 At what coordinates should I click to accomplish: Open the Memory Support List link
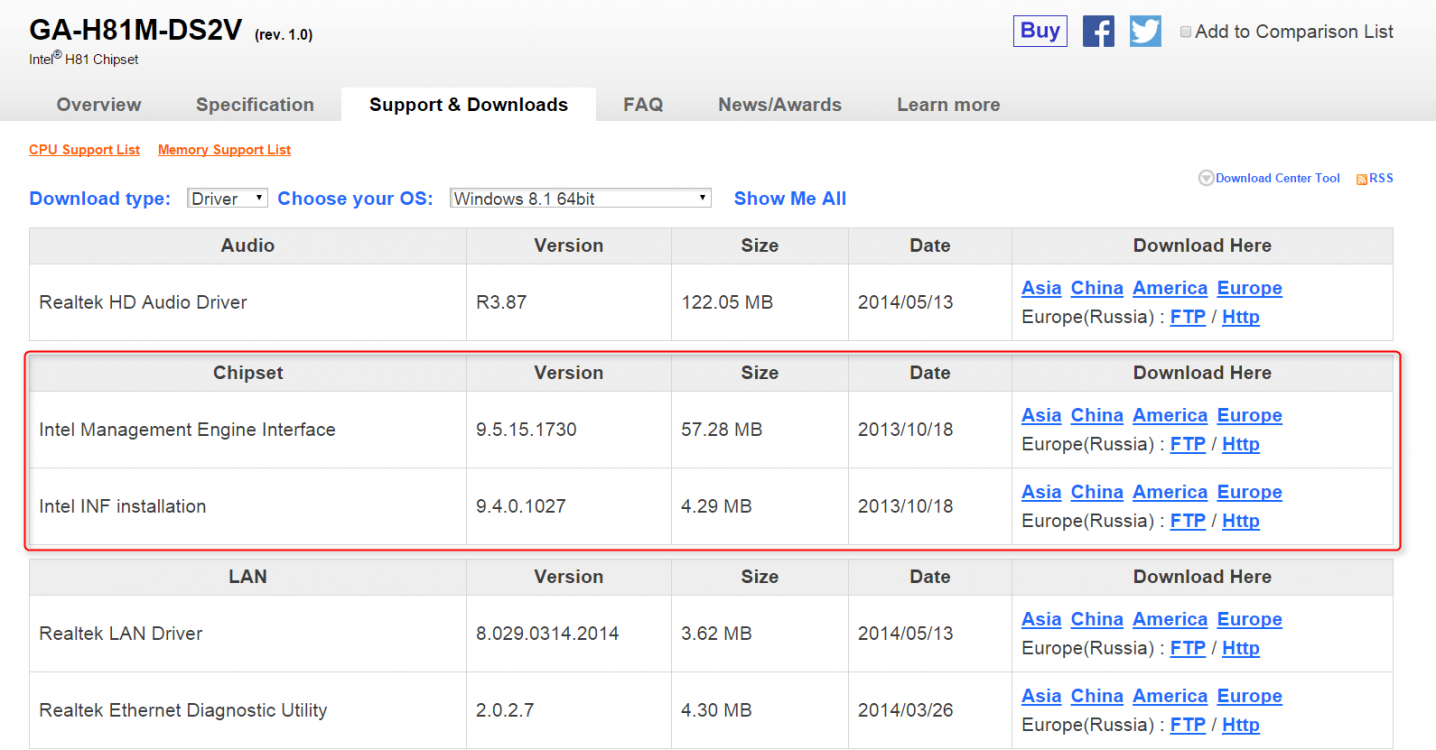224,150
